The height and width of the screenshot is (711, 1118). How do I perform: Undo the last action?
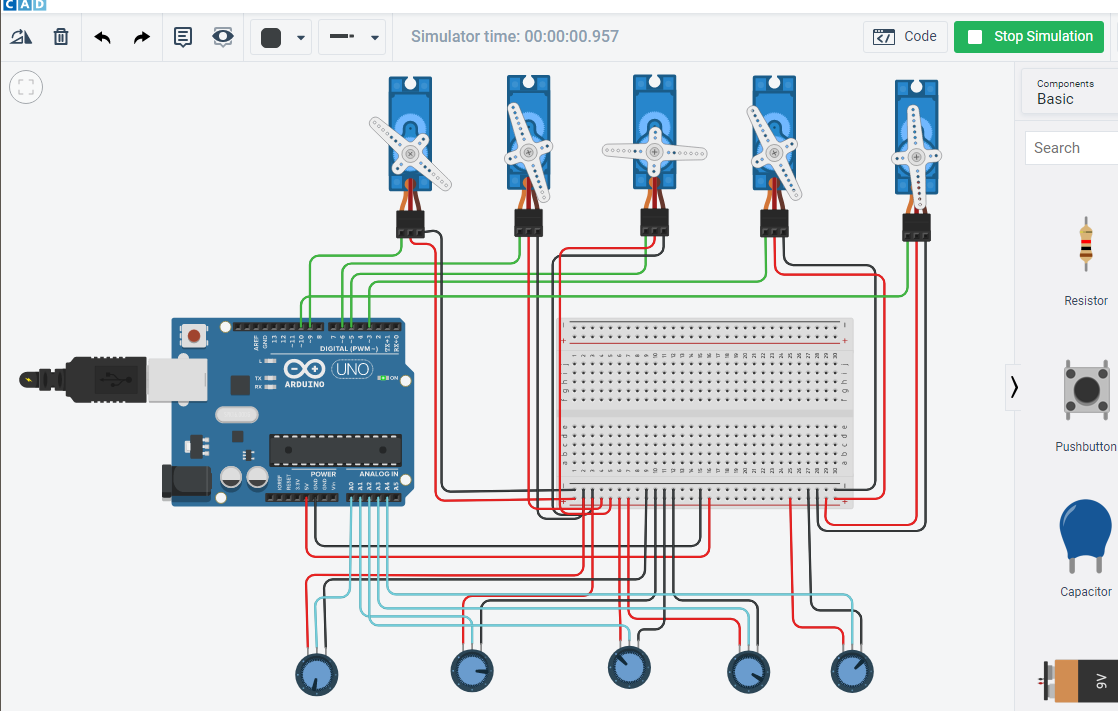coord(102,36)
